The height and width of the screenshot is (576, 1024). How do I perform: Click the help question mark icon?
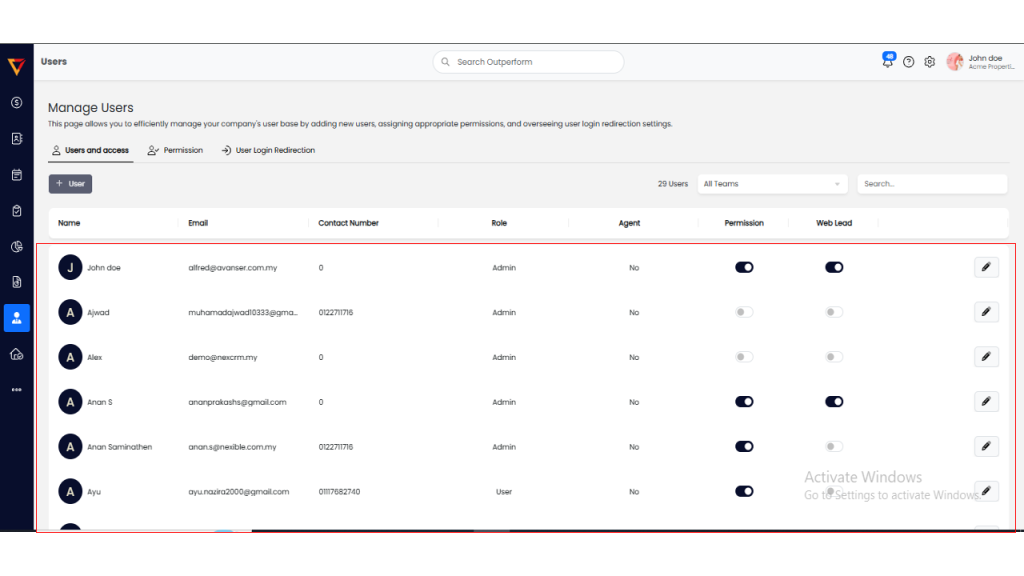[908, 62]
